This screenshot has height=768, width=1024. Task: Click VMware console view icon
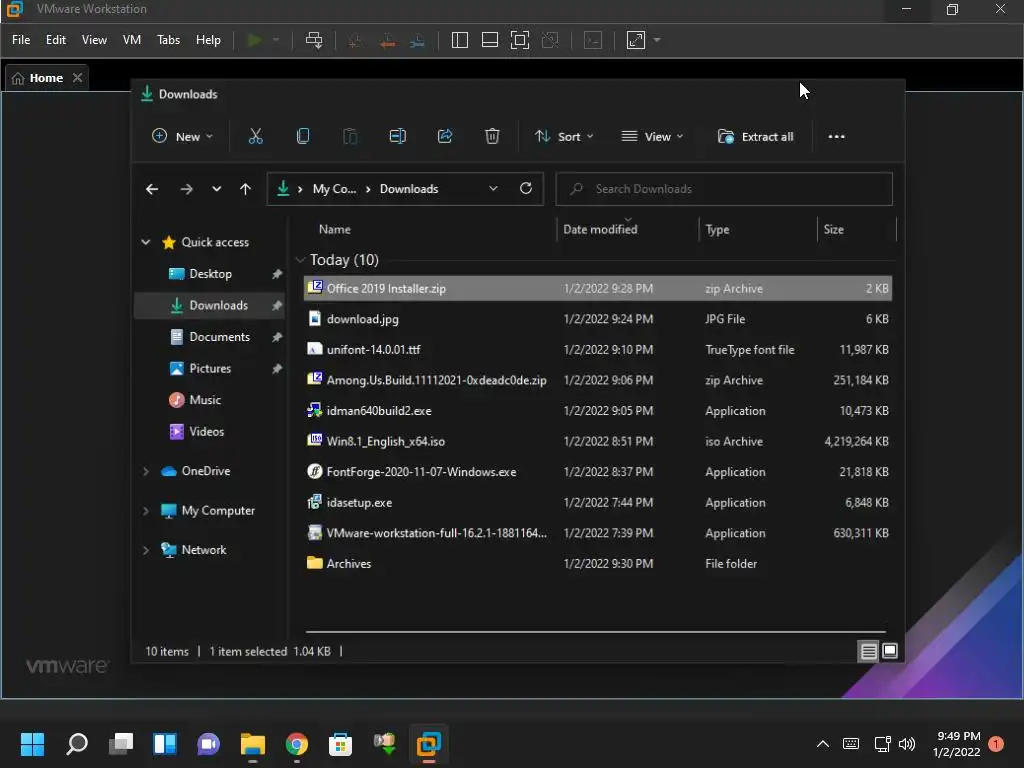pos(593,40)
